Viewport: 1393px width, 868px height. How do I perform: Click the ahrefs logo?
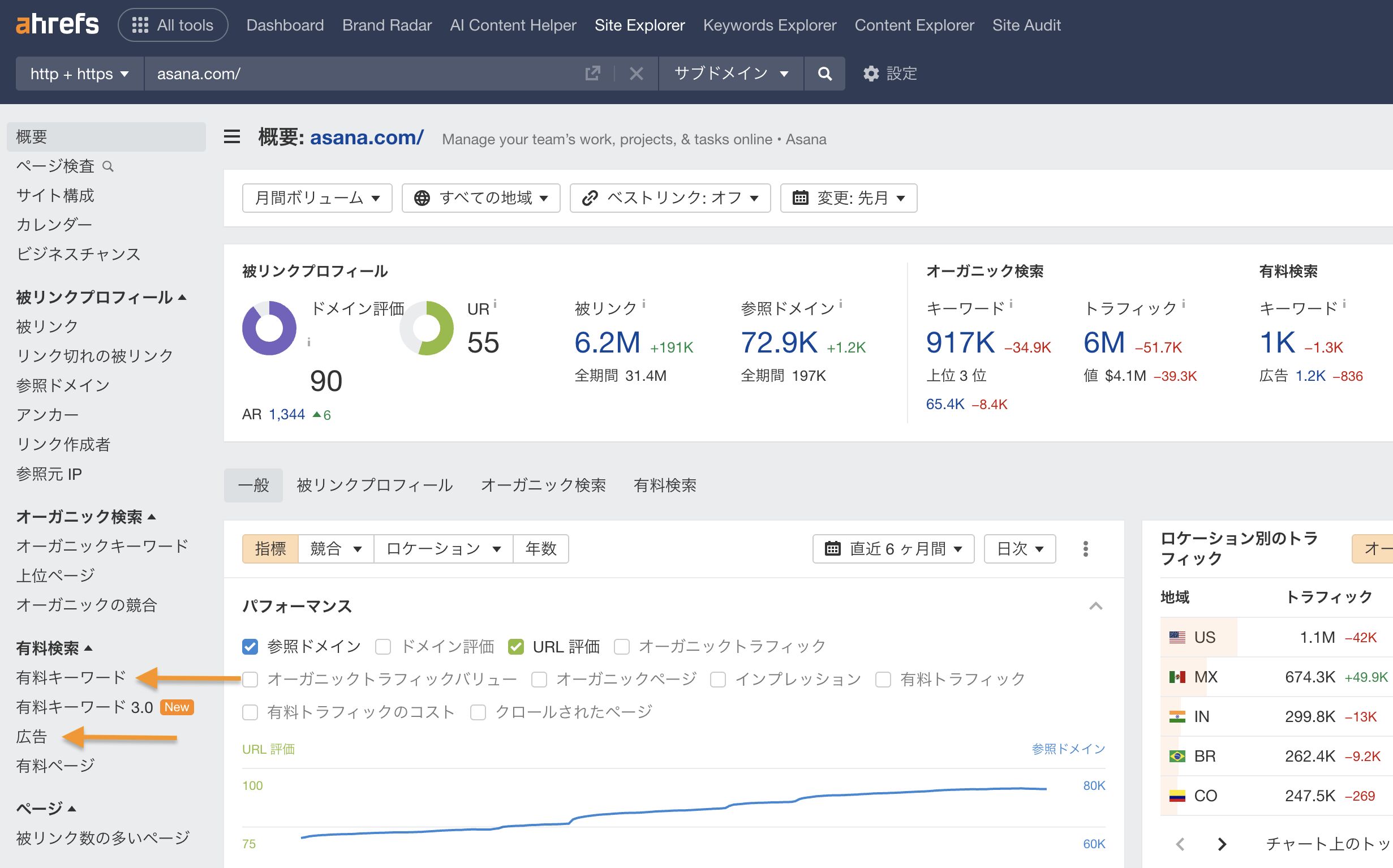coord(57,24)
